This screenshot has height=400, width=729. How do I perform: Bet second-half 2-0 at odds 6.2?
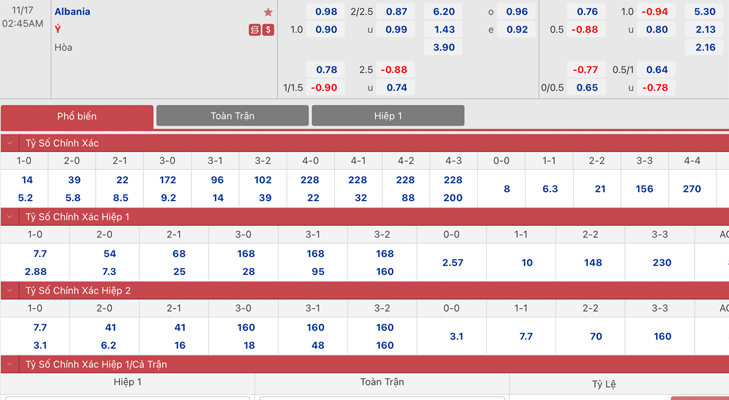108,346
